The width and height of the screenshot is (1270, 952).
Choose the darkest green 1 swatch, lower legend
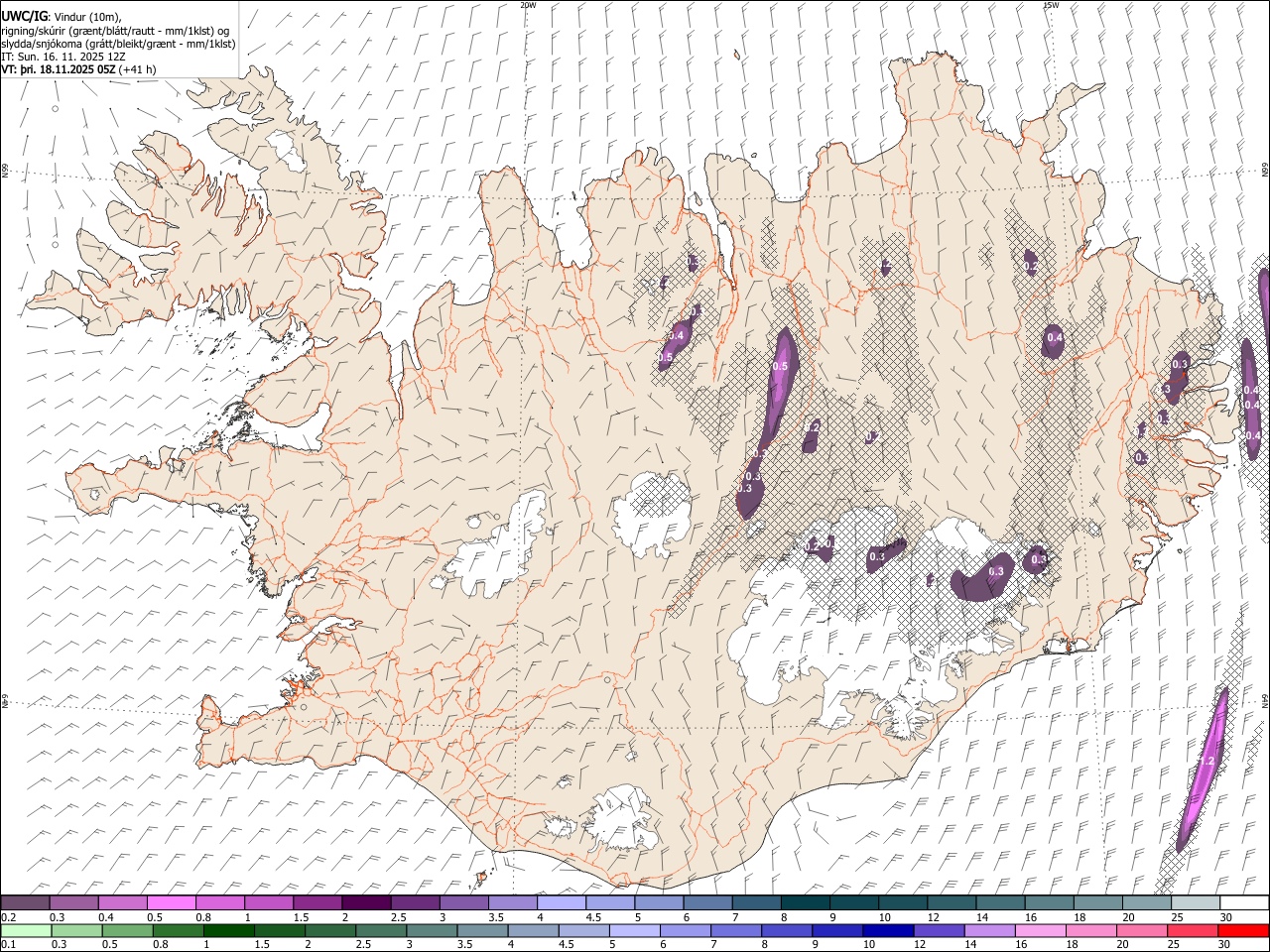228,930
